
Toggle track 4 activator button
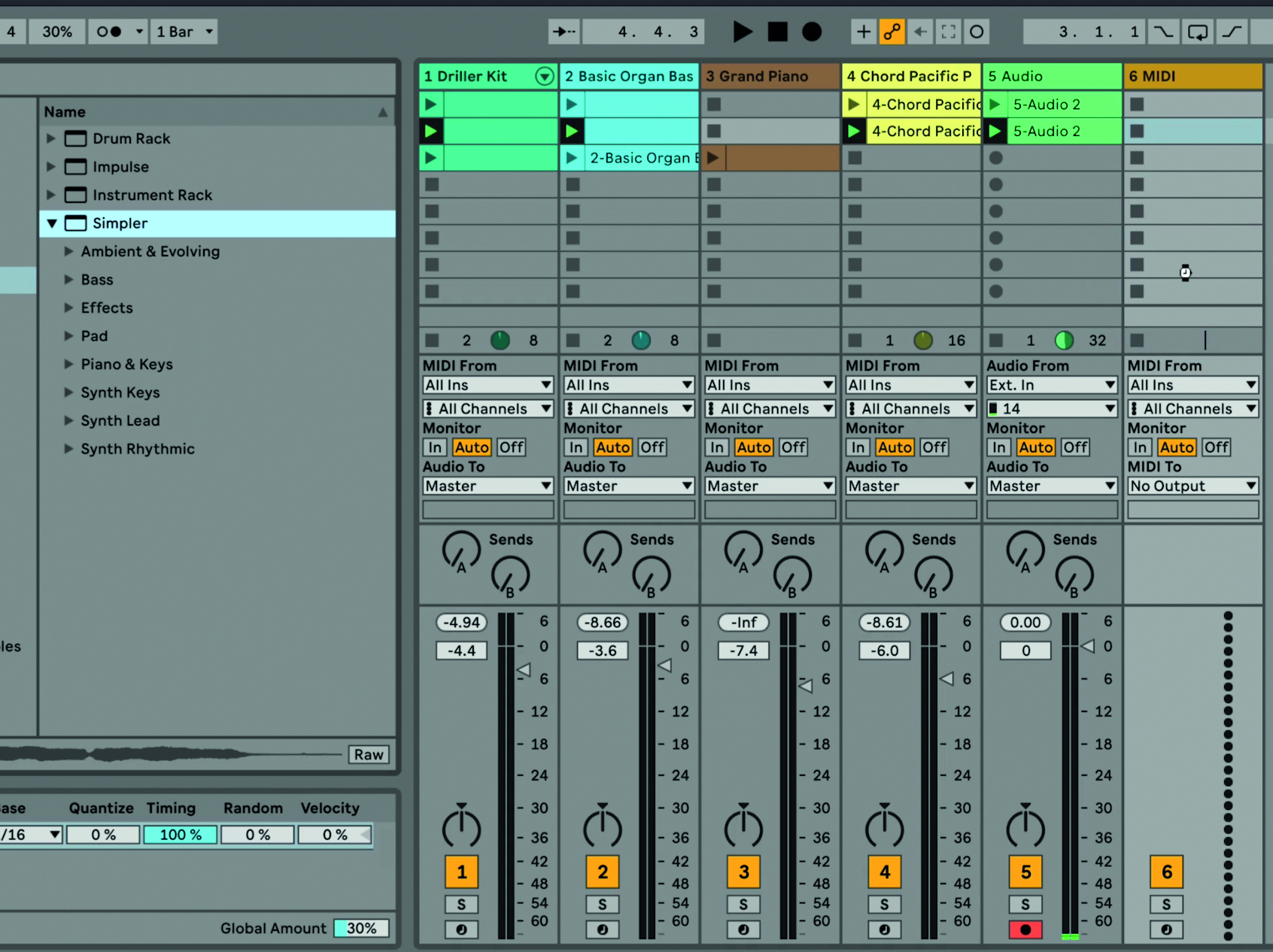[x=885, y=872]
